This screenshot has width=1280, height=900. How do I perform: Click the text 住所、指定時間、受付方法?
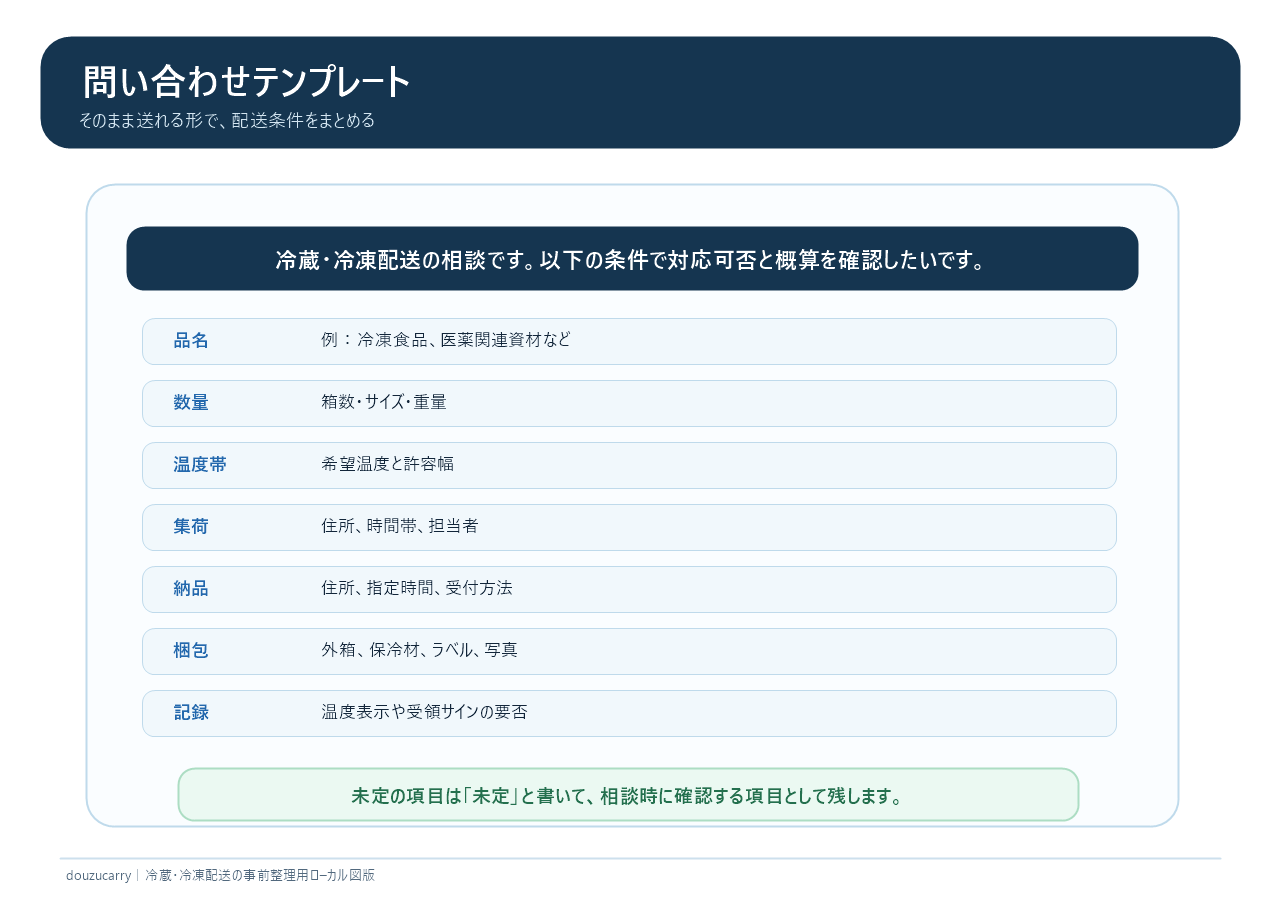click(417, 588)
